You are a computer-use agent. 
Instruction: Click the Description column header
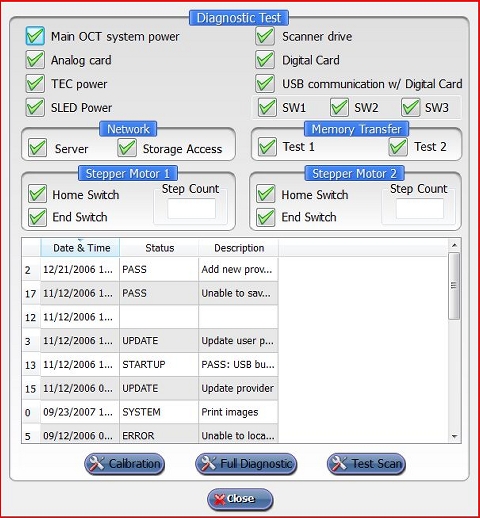coord(239,248)
